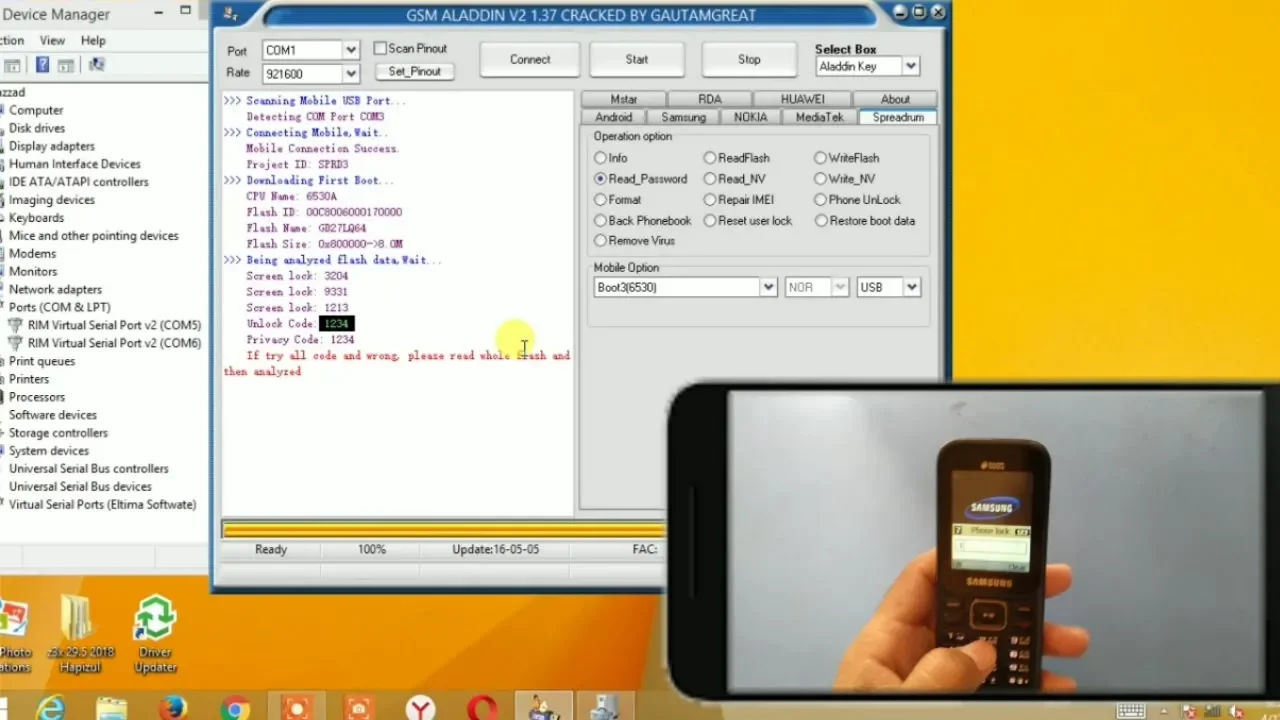This screenshot has width=1280, height=720.
Task: Switch to Device Manager taskbar icon
Action: coord(606,707)
